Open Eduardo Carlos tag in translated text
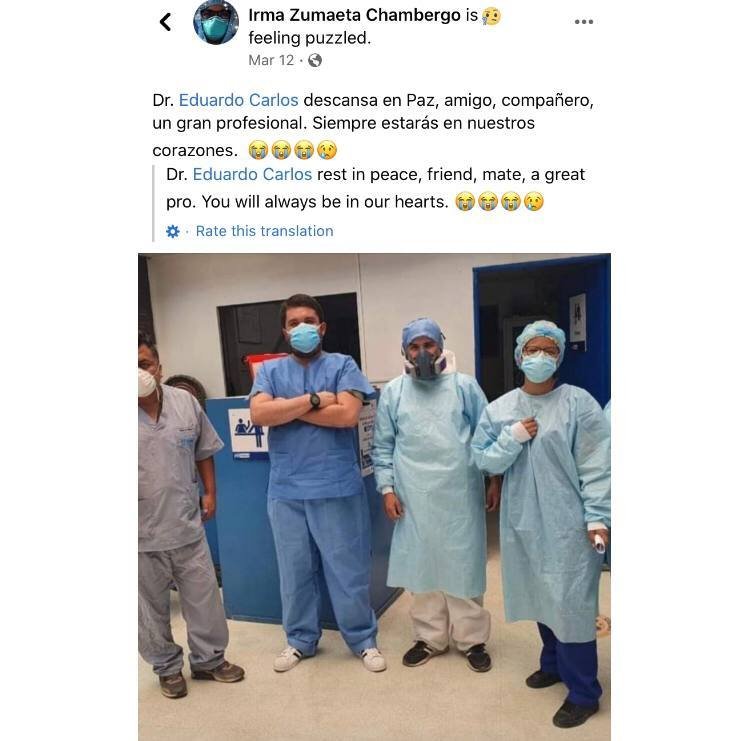Image resolution: width=750 pixels, height=741 pixels. [x=252, y=174]
